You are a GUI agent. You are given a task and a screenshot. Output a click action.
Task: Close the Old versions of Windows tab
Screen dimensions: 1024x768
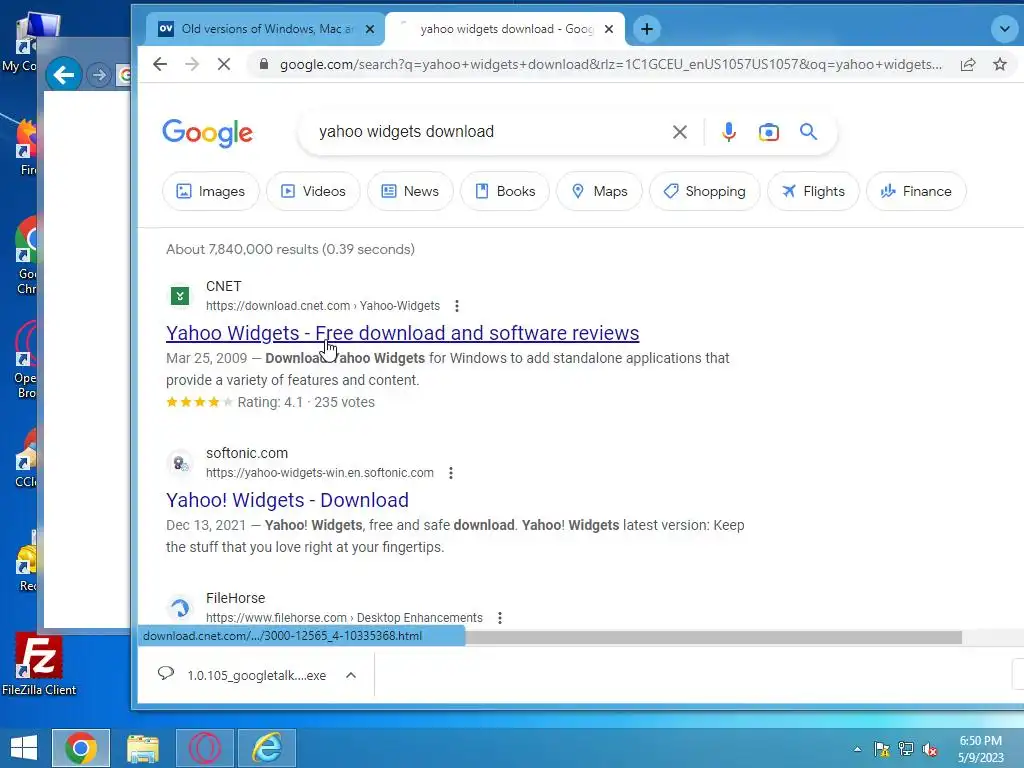(x=370, y=29)
